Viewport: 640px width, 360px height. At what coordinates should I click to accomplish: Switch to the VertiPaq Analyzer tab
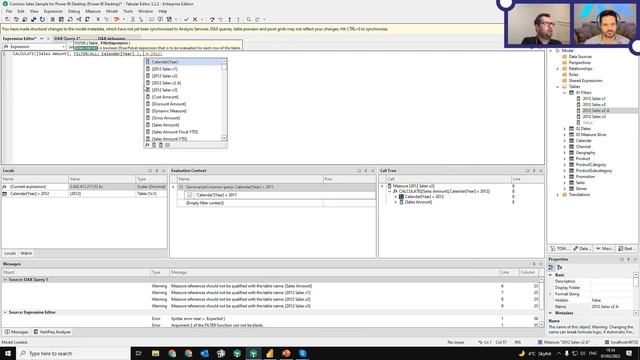click(52, 332)
